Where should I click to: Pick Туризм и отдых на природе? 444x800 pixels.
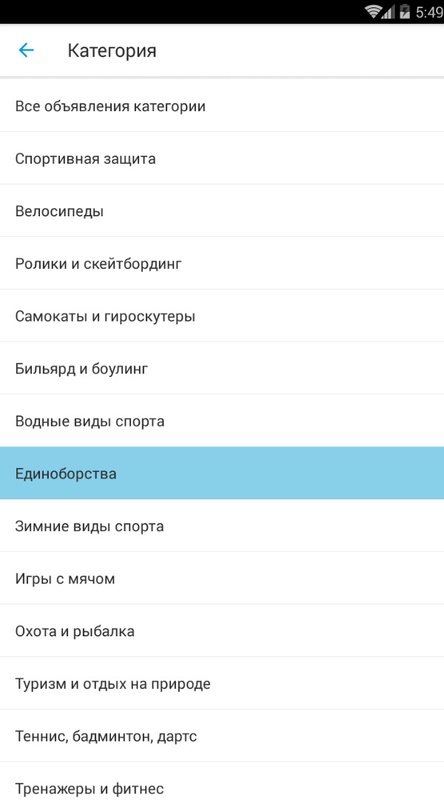pos(222,683)
